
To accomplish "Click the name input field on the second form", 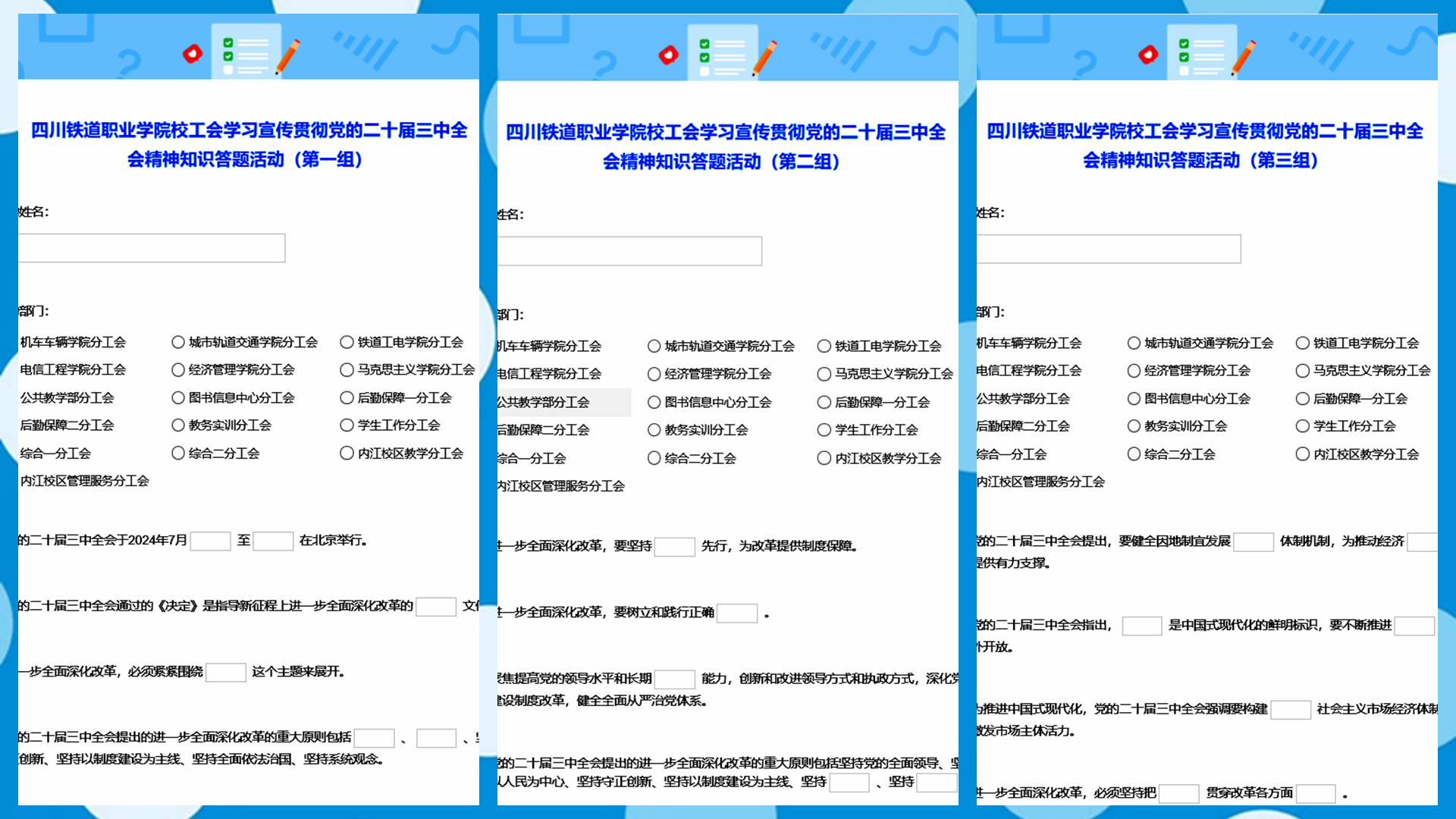I will pyautogui.click(x=629, y=250).
